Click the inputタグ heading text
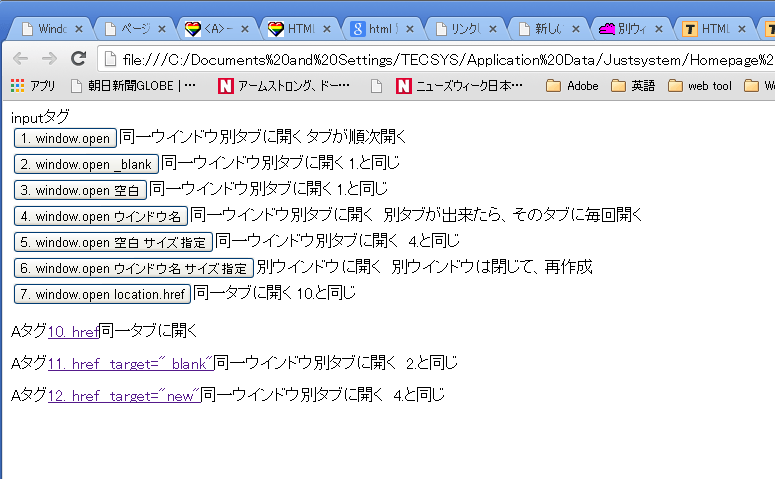This screenshot has height=479, width=775. click(x=40, y=118)
